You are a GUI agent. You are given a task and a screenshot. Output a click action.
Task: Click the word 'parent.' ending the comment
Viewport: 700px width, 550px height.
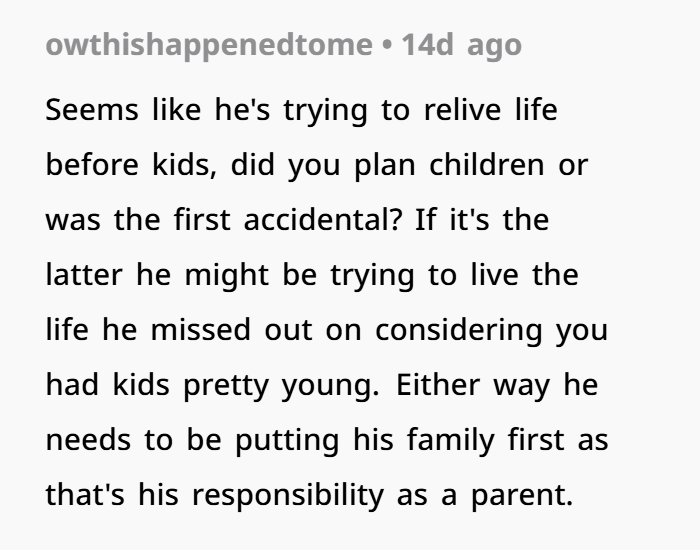point(522,496)
